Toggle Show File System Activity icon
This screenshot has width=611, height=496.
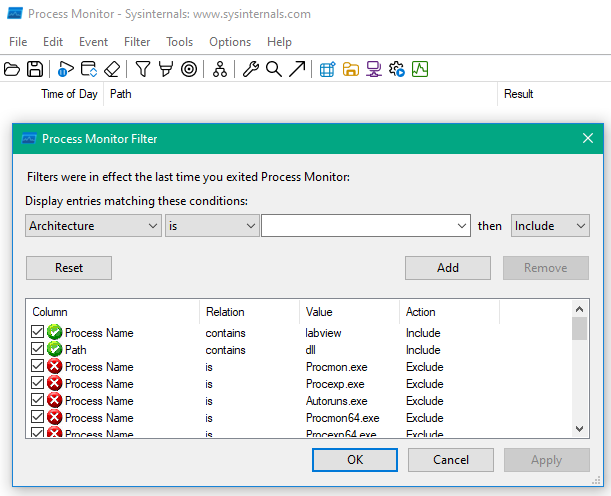click(351, 69)
